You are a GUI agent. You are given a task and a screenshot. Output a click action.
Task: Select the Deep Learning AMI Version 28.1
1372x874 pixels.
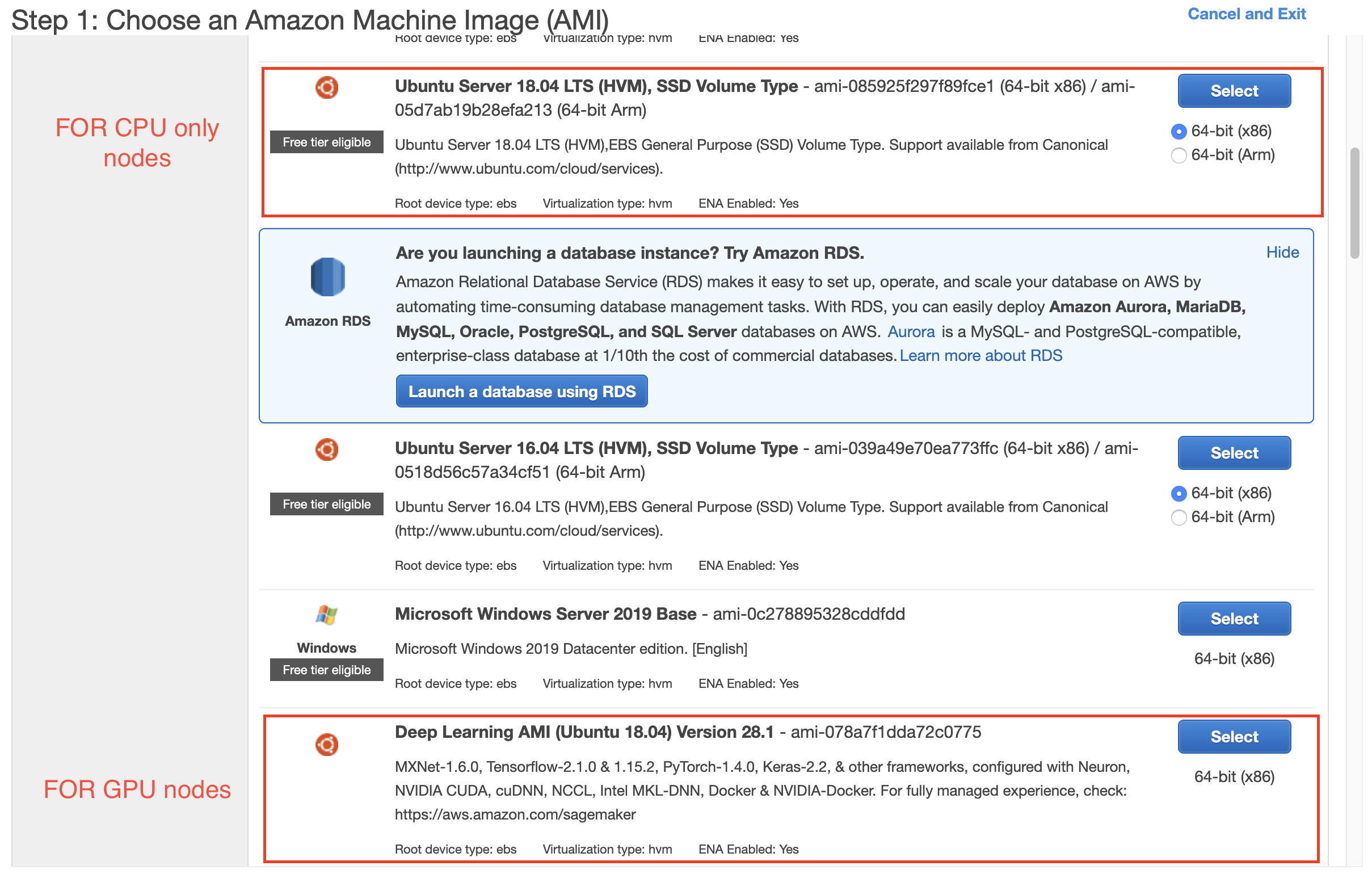tap(1234, 737)
